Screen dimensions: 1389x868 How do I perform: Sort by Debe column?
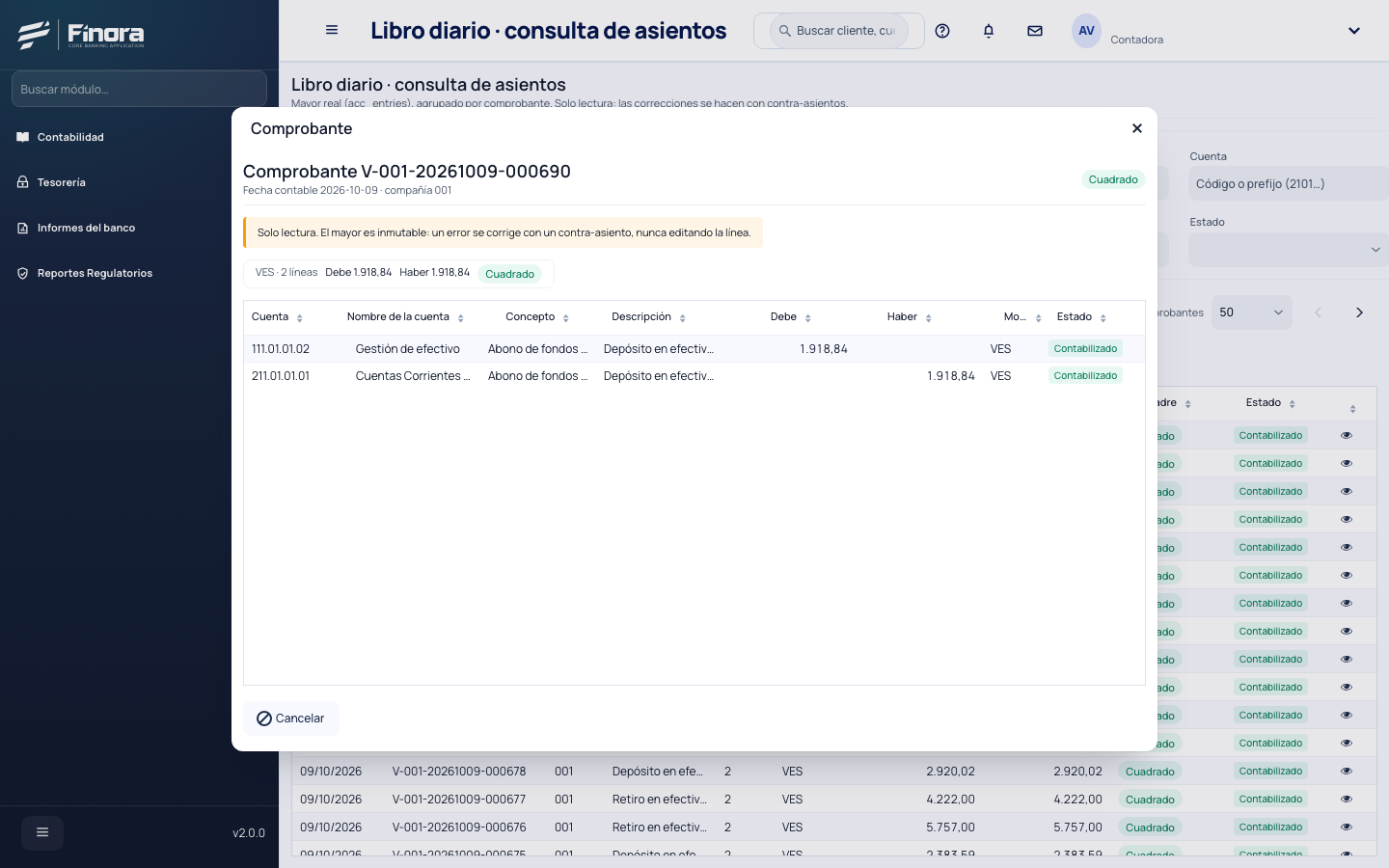(808, 317)
